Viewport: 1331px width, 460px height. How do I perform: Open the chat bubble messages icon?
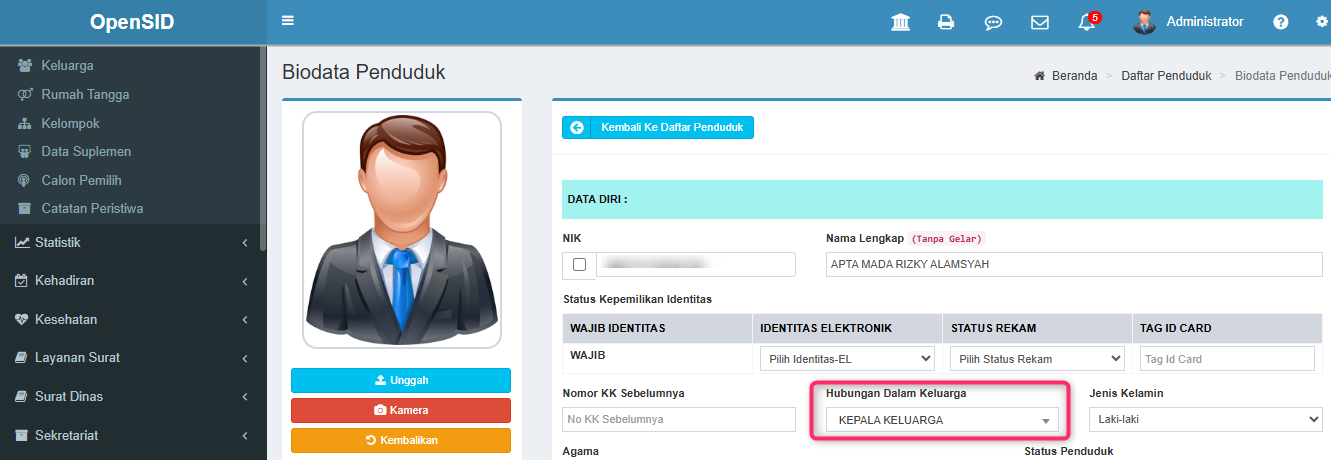993,22
